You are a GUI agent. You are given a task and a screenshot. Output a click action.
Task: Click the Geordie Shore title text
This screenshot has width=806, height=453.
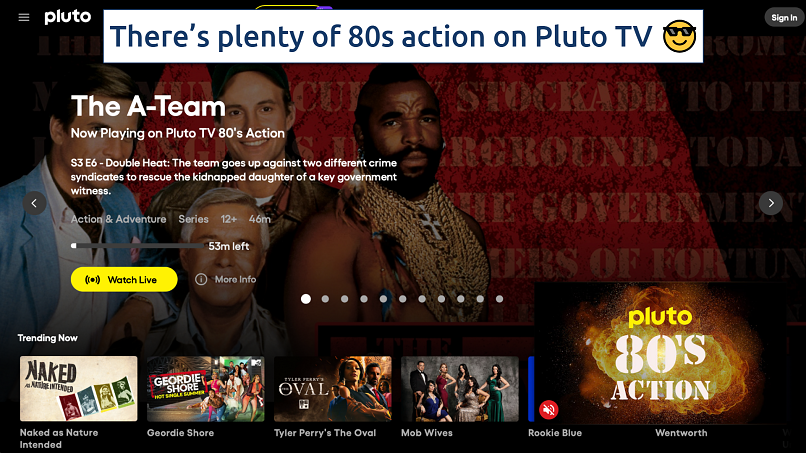[180, 433]
